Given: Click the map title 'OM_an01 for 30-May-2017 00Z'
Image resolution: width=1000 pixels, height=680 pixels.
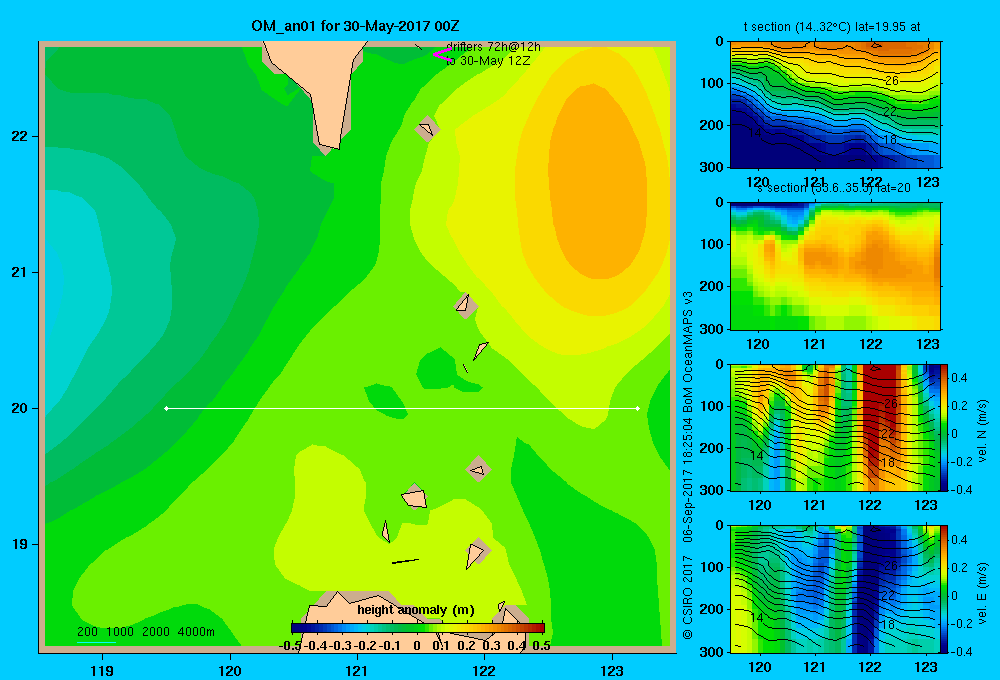Looking at the screenshot, I should click(355, 26).
